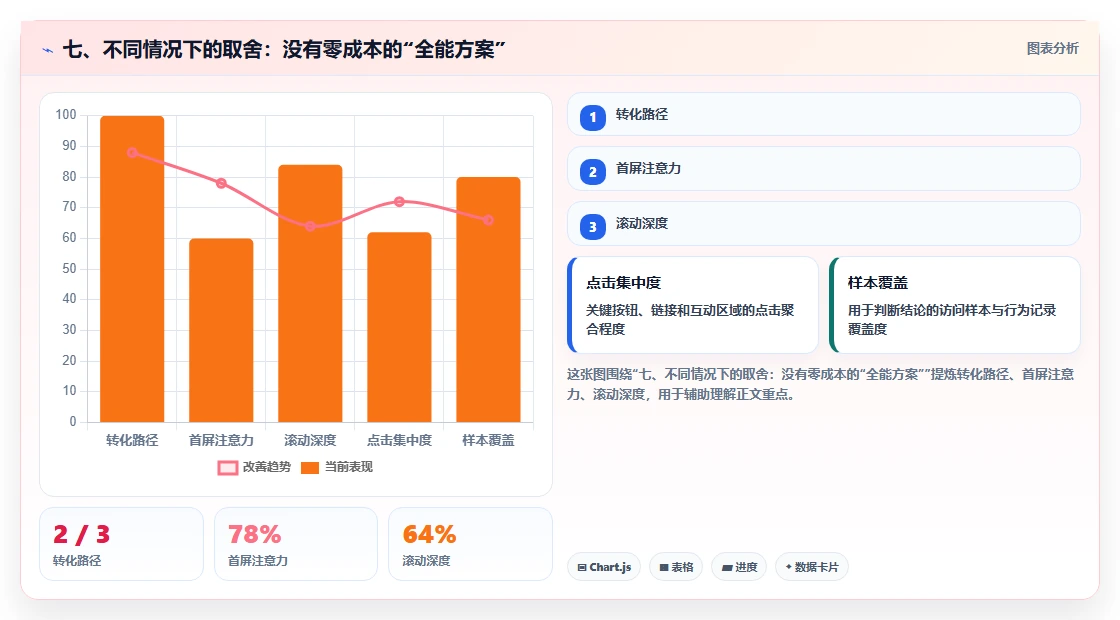Click the 50 y-axis value

pyautogui.click(x=69, y=269)
